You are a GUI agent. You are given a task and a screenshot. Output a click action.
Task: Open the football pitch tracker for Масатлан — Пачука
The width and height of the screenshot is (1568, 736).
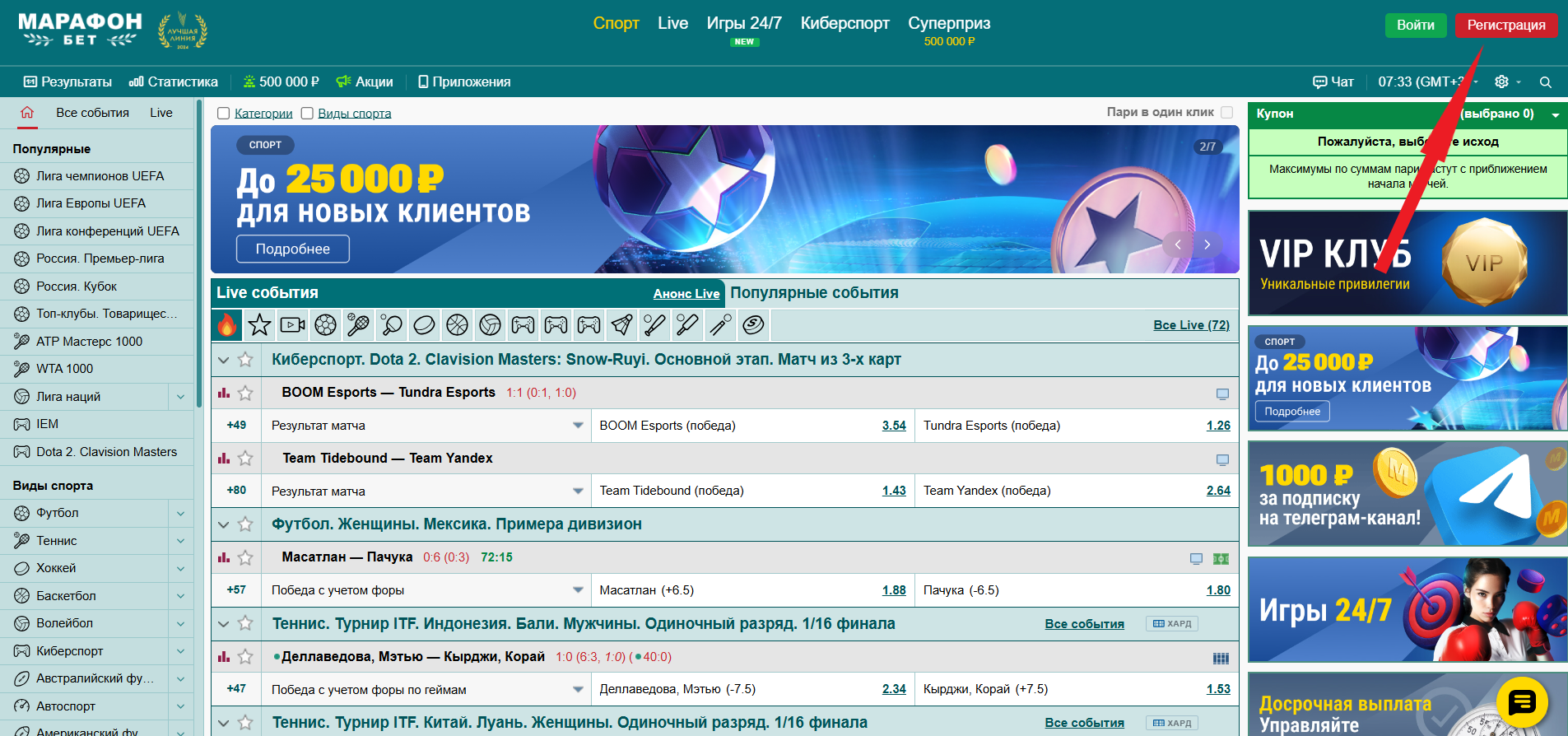tap(1221, 559)
